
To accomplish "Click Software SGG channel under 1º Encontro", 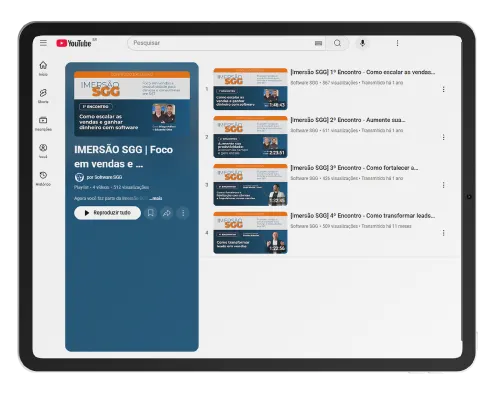I will coord(304,83).
